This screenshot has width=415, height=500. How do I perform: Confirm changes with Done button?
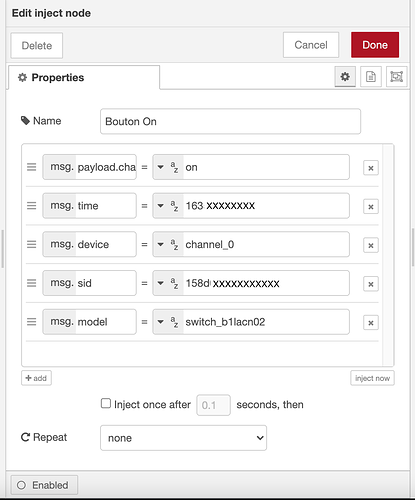[x=375, y=45]
